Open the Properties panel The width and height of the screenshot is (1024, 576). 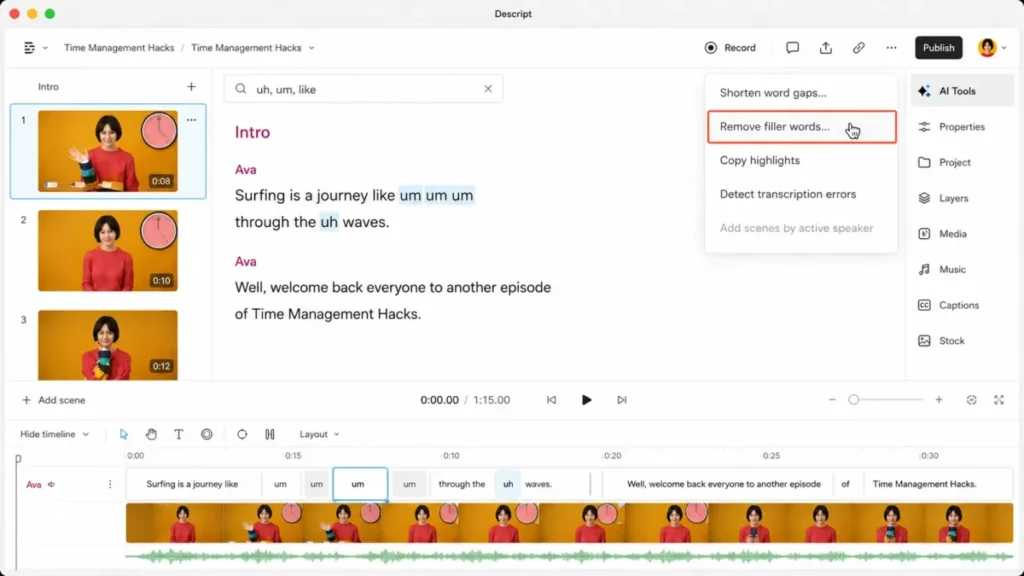point(961,127)
